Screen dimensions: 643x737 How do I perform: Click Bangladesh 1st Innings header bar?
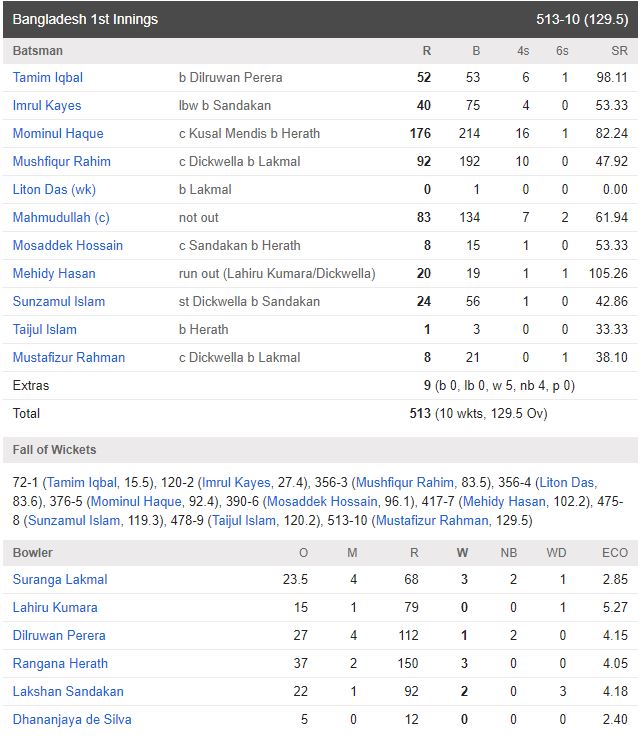(x=320, y=19)
